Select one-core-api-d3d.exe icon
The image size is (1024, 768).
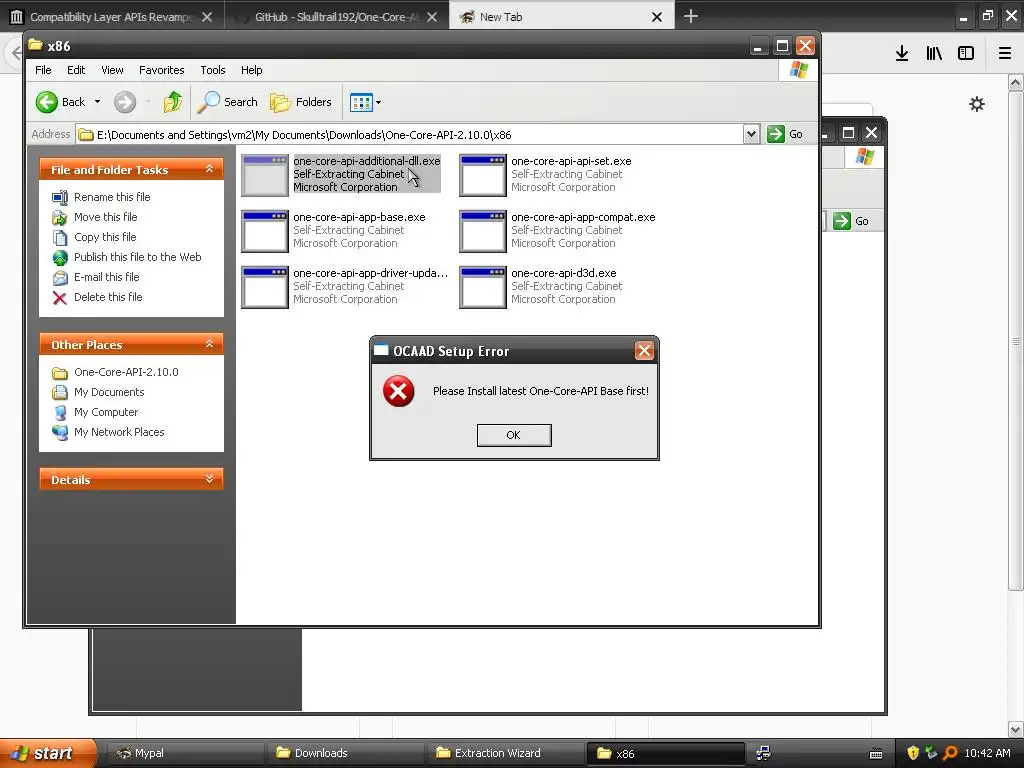tap(483, 287)
